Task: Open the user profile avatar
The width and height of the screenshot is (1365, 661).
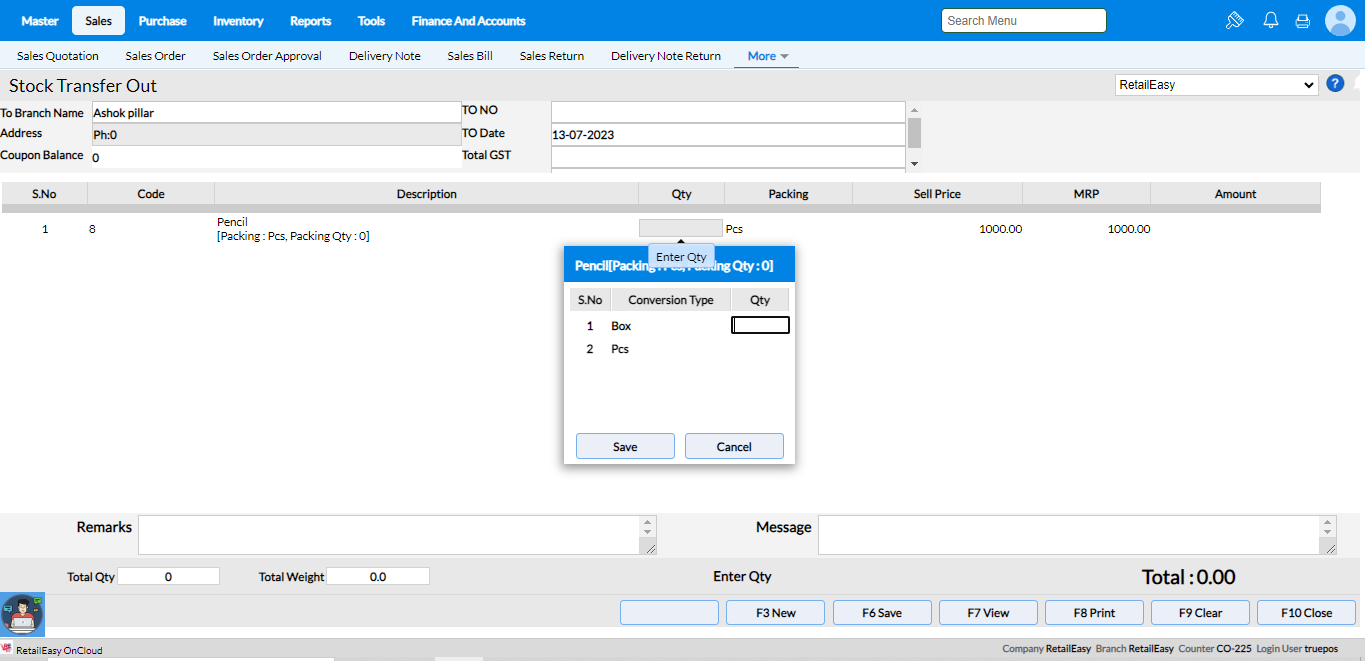Action: coord(1339,20)
